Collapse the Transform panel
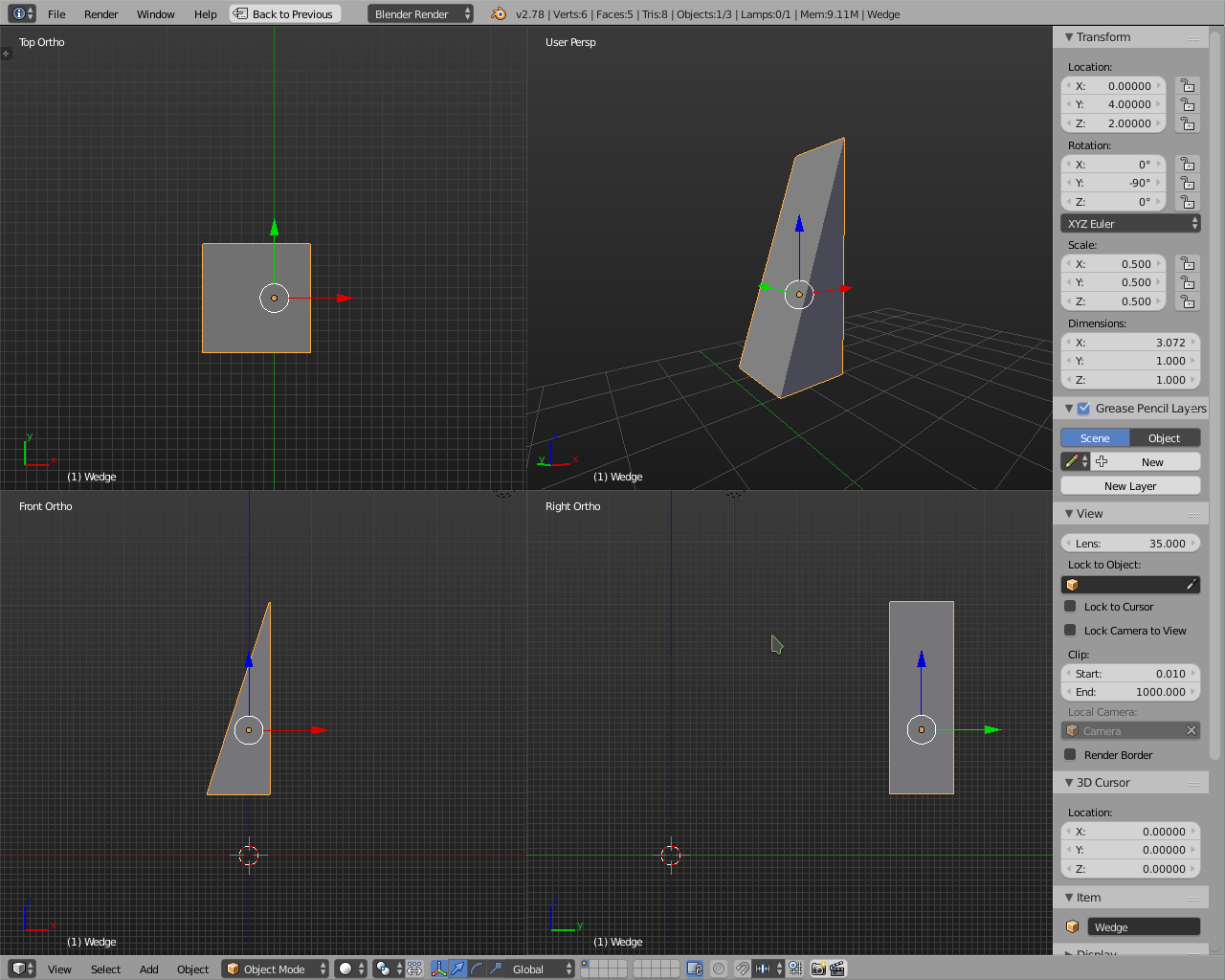The image size is (1225, 980). click(x=1069, y=37)
